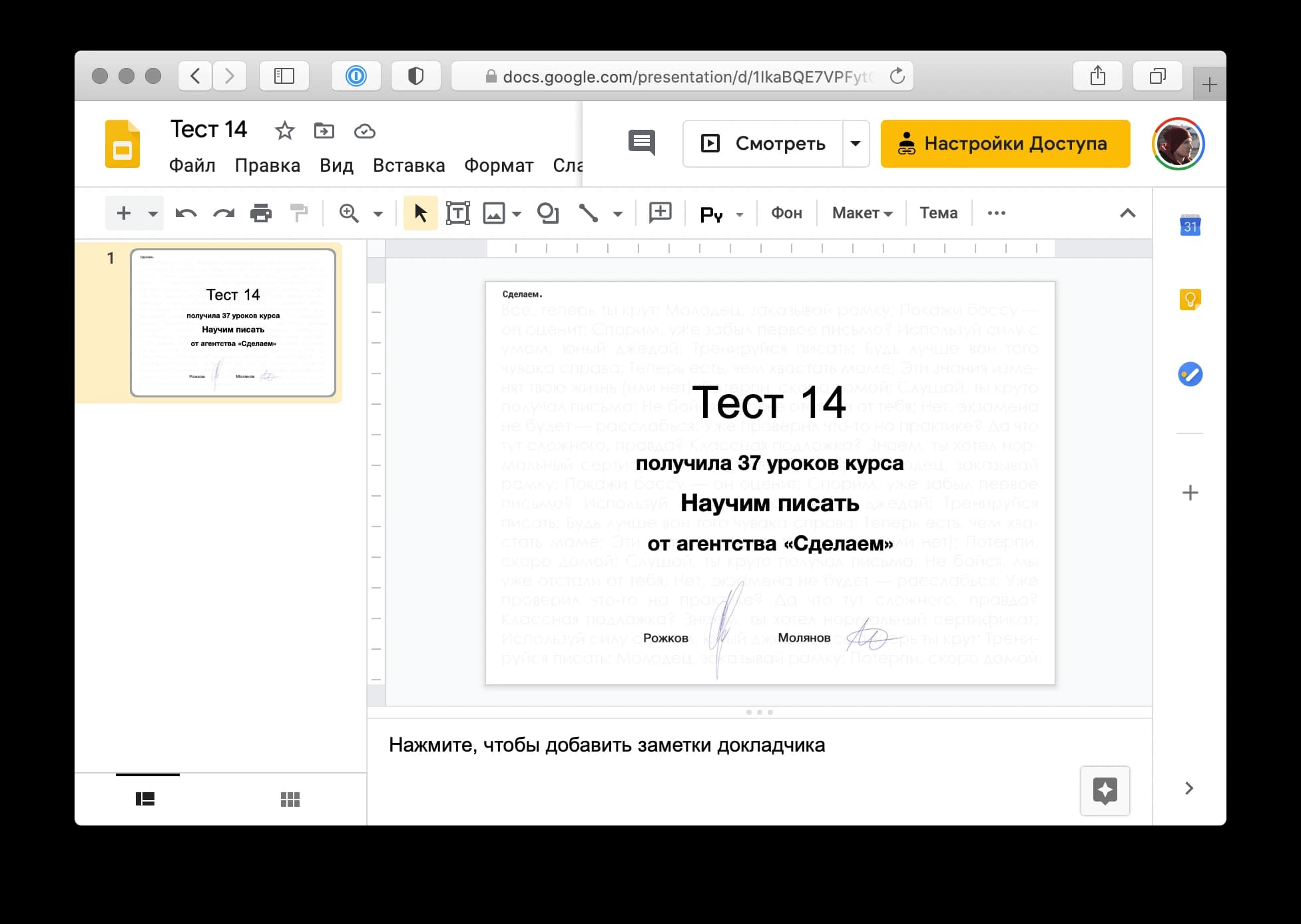Open the Макет dropdown
Viewport: 1301px width, 924px height.
tap(862, 213)
